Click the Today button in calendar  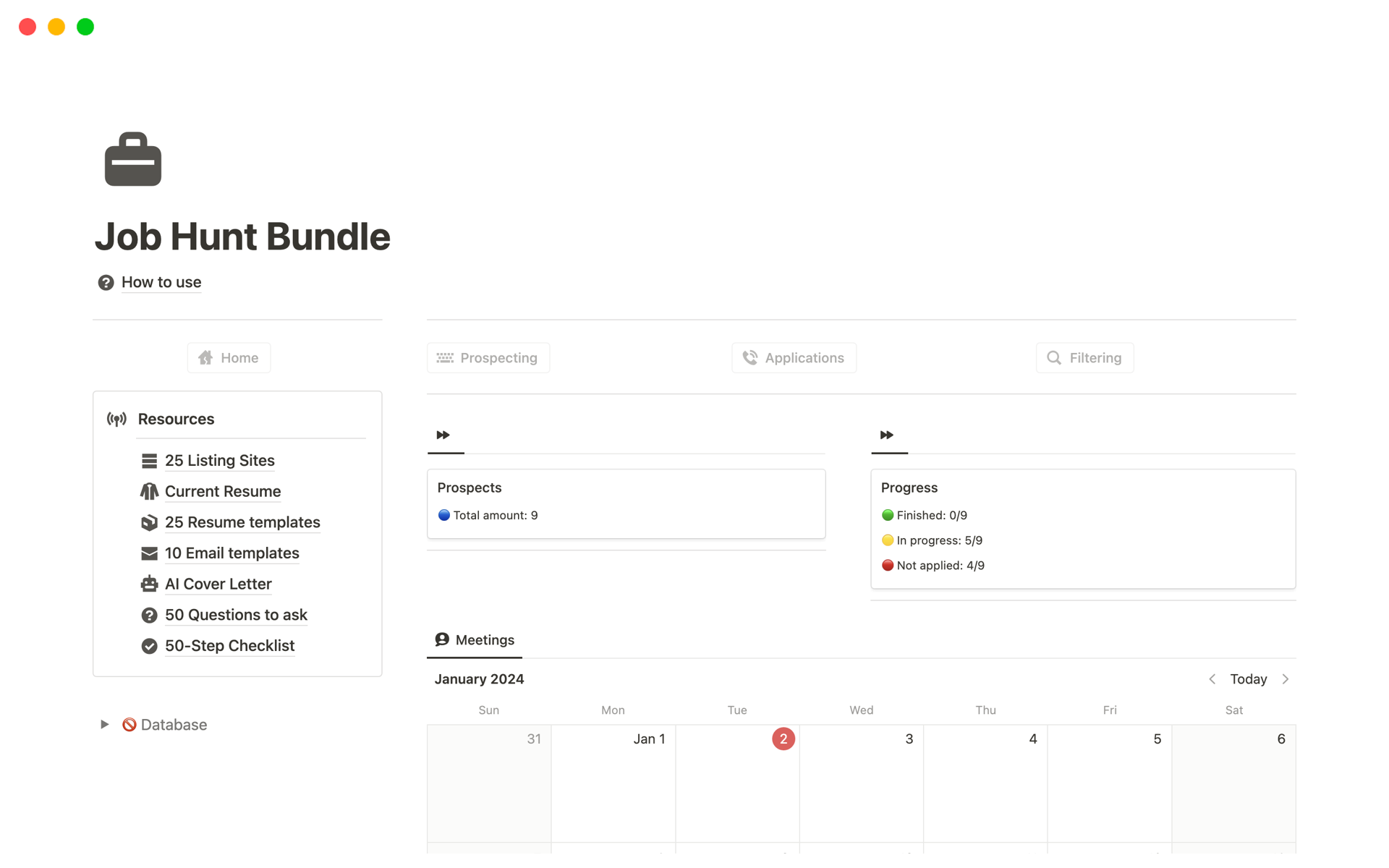pyautogui.click(x=1248, y=679)
